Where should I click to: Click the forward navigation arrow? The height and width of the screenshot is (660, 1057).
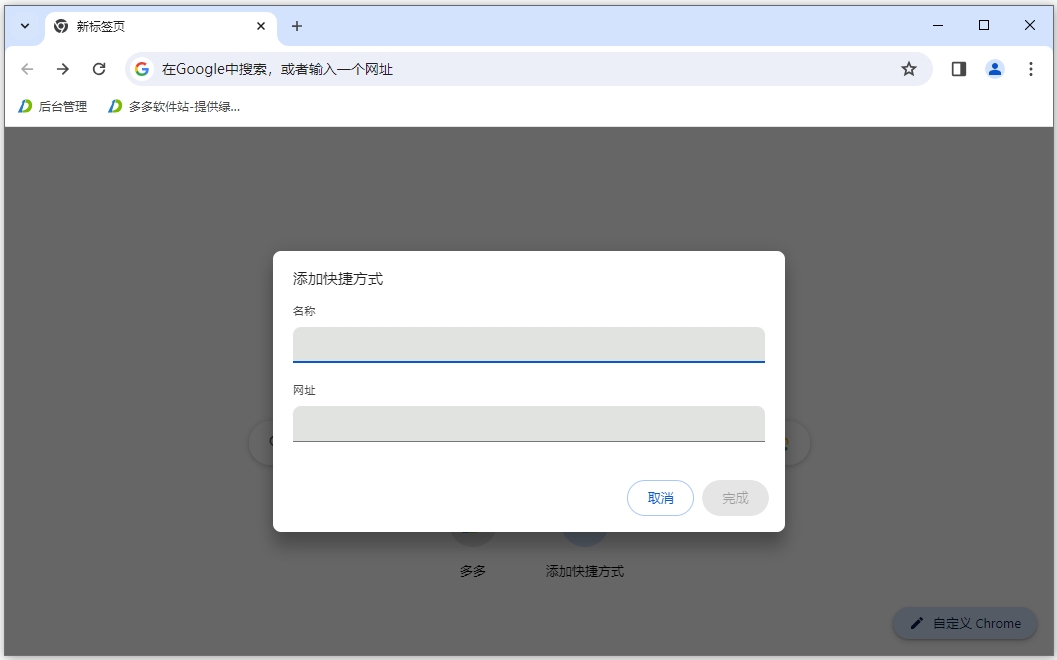[62, 68]
